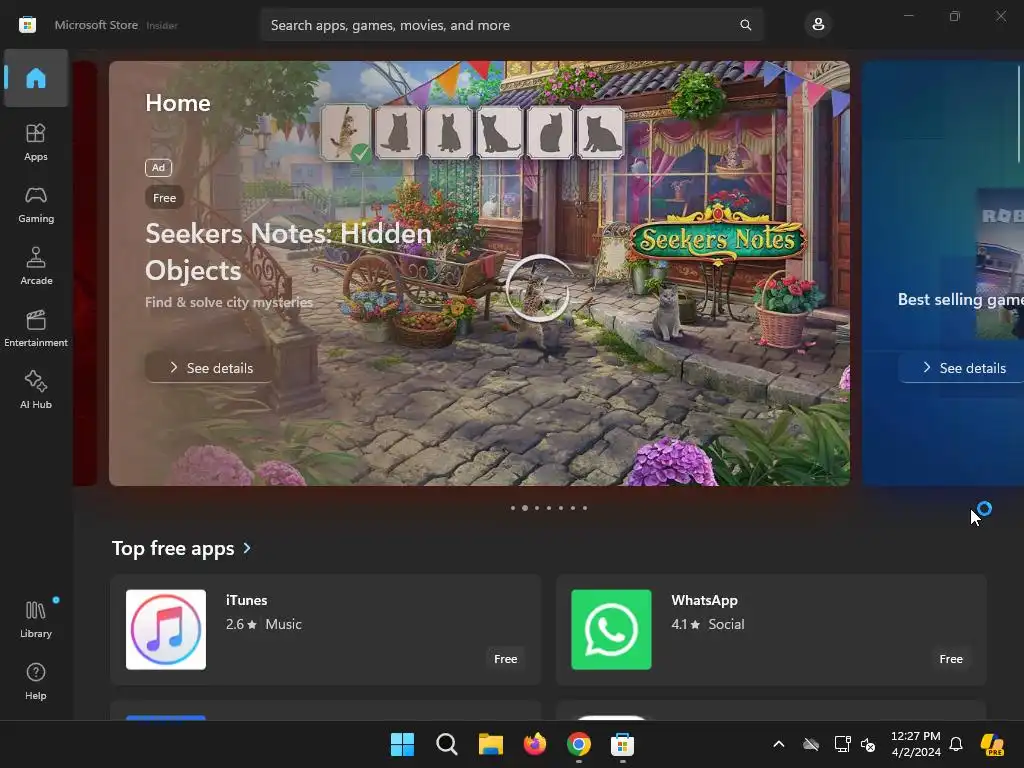
Task: Click the 4.1 star Social rating for WhatsApp
Action: click(708, 624)
